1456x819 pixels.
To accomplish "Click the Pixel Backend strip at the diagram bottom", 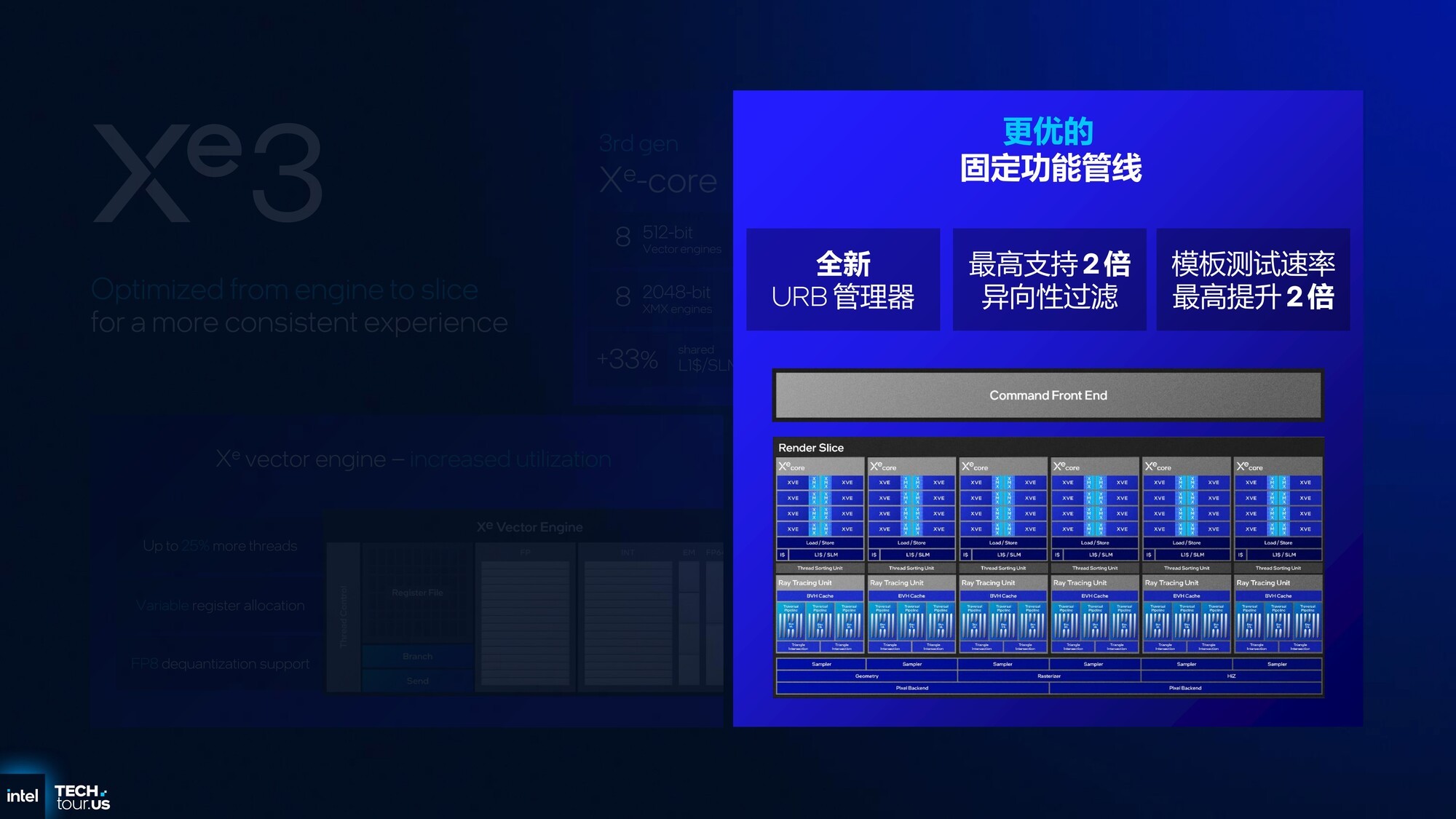I will (x=912, y=687).
